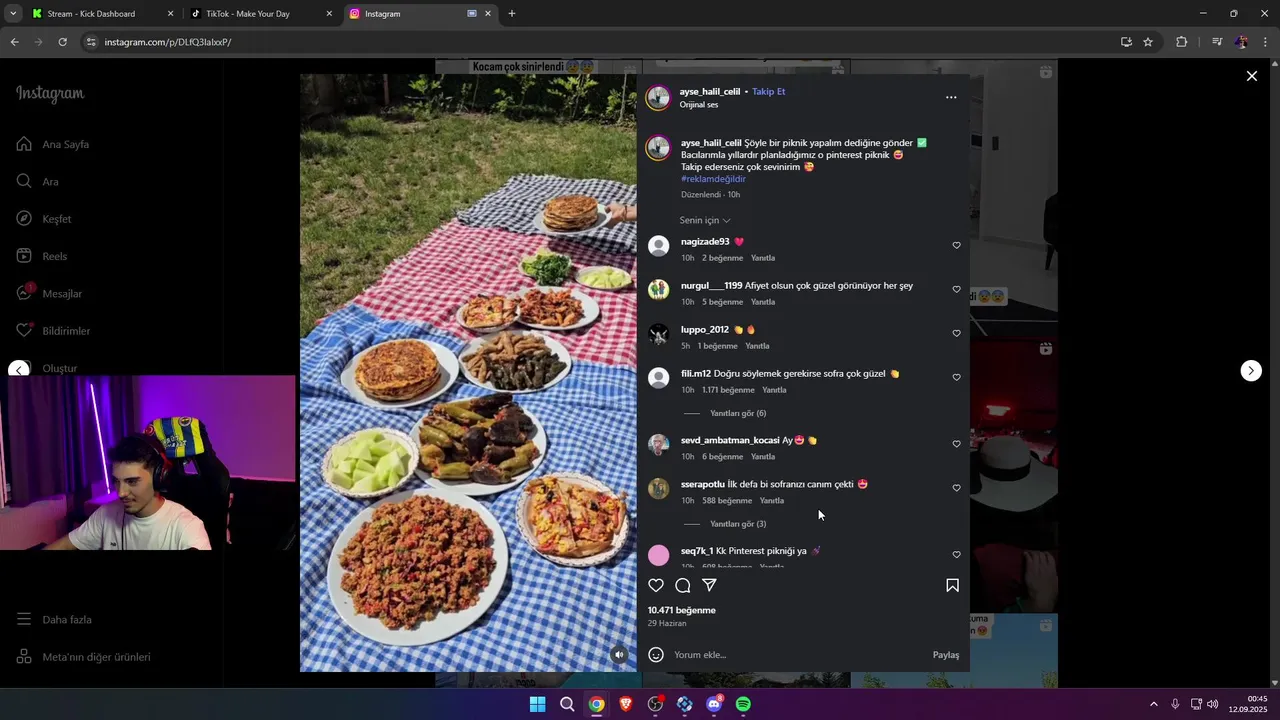The width and height of the screenshot is (1280, 720).
Task: Open Spotify from taskbar
Action: [x=743, y=704]
